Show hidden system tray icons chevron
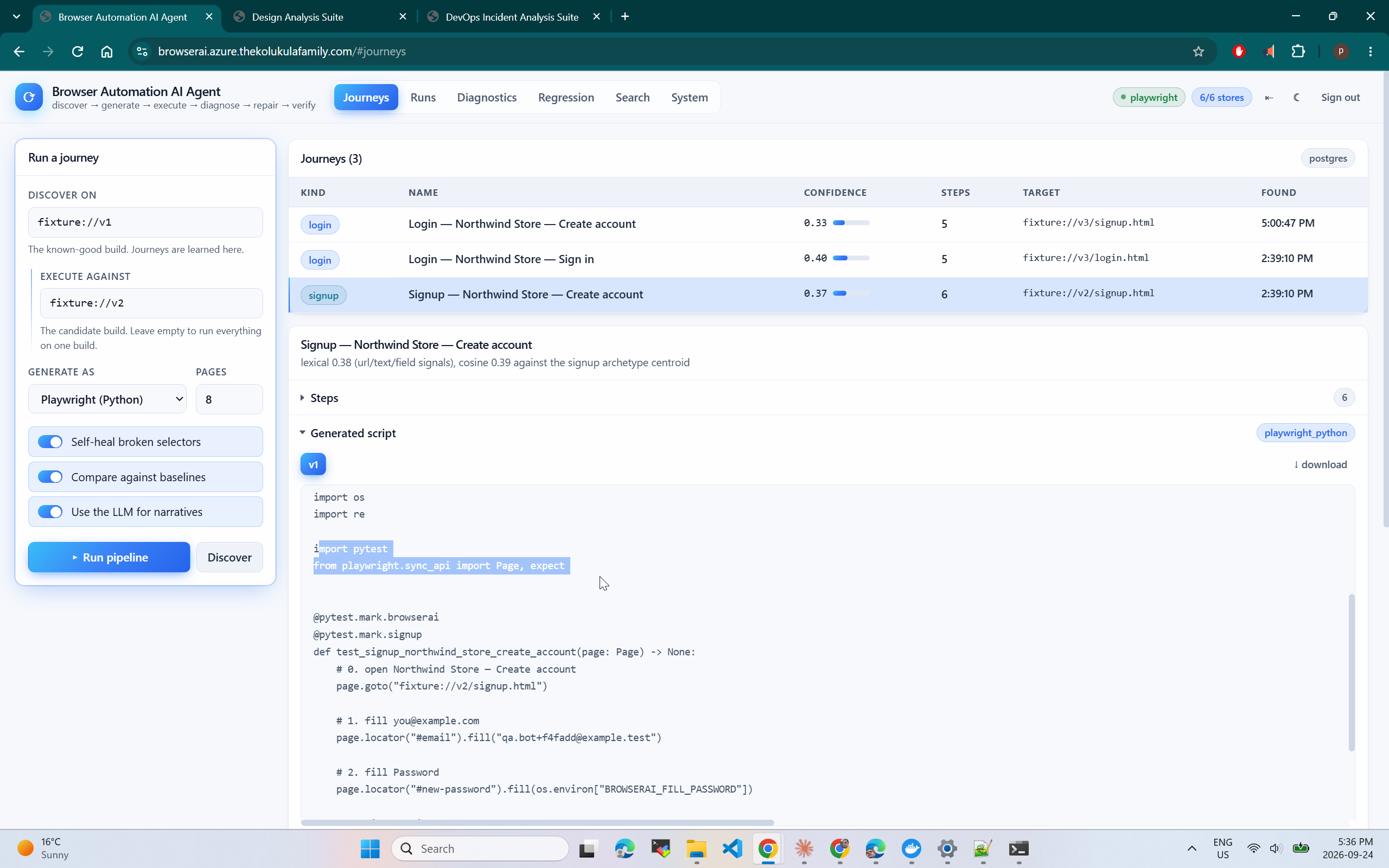 pos(1192,848)
